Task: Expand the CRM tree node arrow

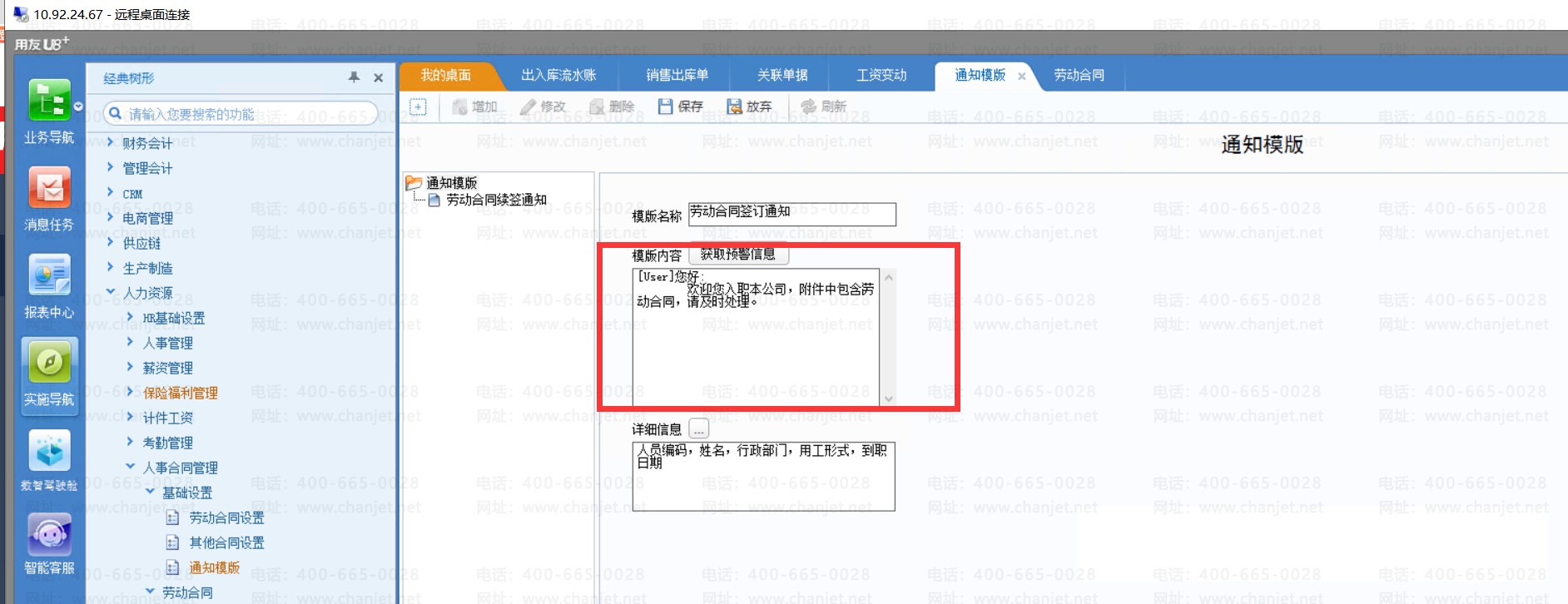Action: [111, 192]
